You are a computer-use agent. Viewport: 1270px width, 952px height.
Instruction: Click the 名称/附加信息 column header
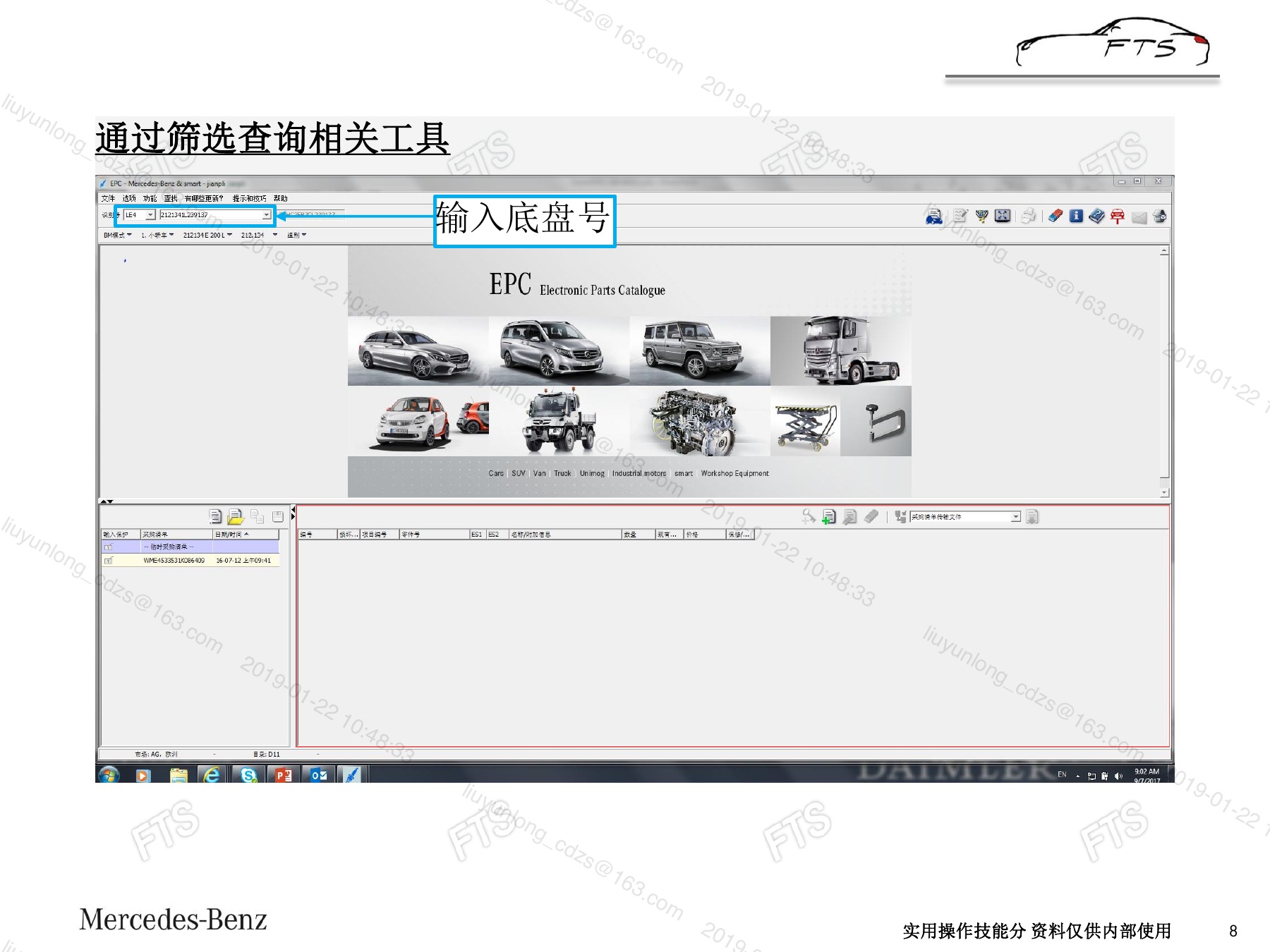[565, 535]
